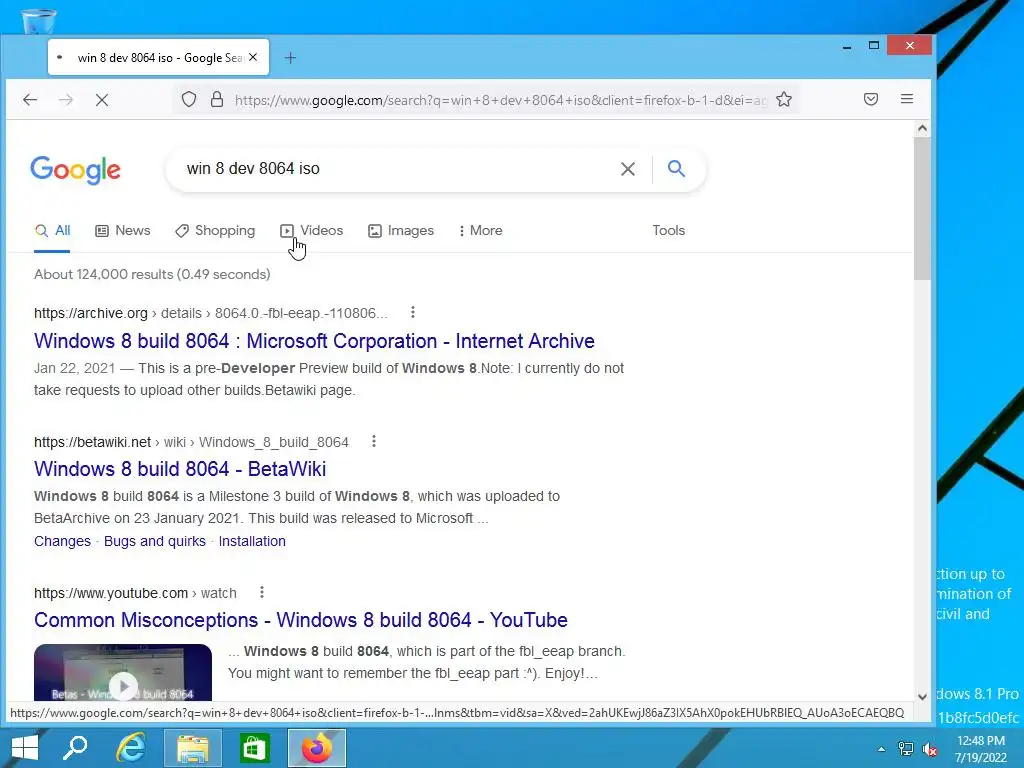Open the Recycle Bin on desktop
The width and height of the screenshot is (1024, 768).
39,21
